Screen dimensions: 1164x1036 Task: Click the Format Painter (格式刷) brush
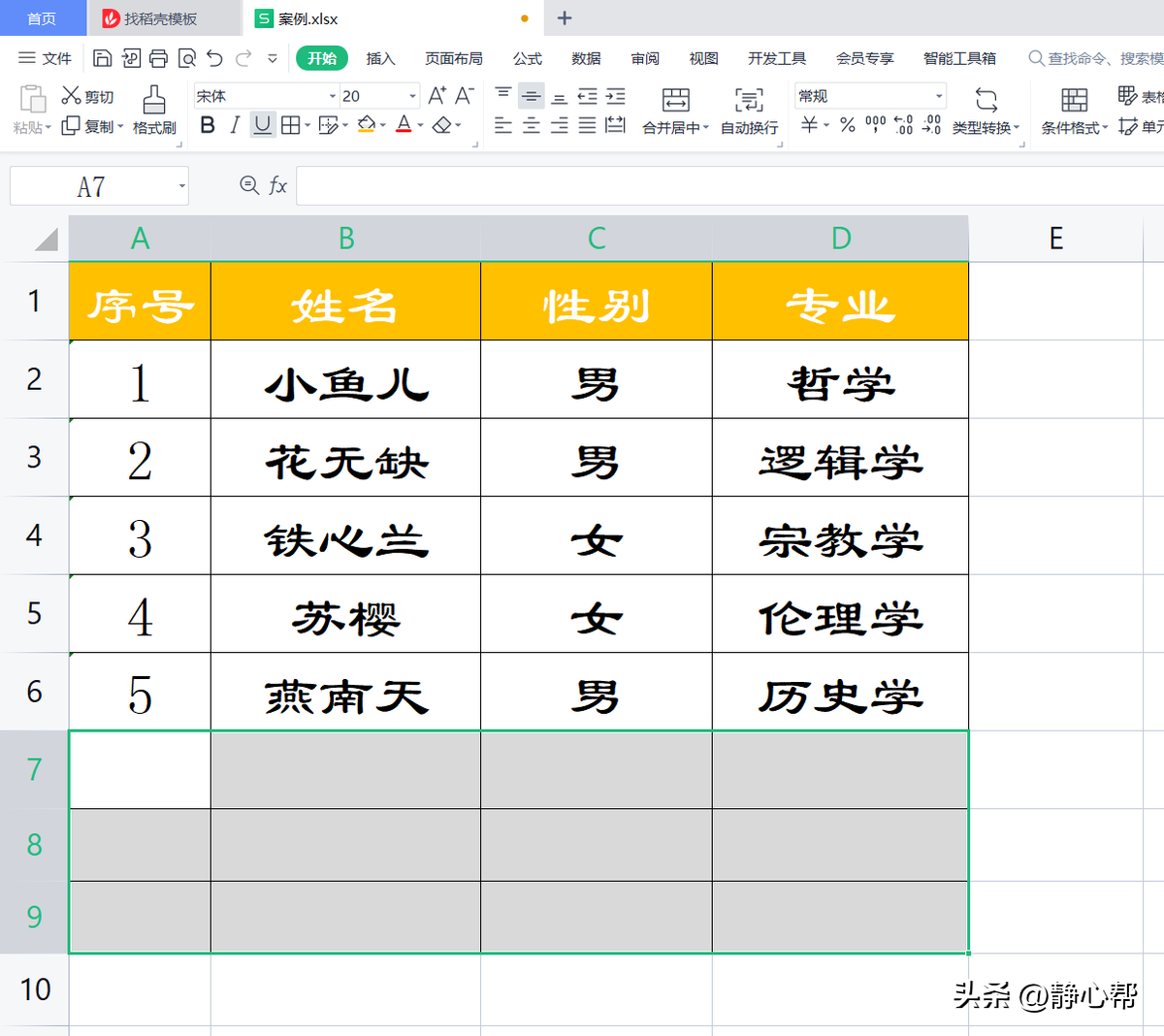pyautogui.click(x=154, y=110)
